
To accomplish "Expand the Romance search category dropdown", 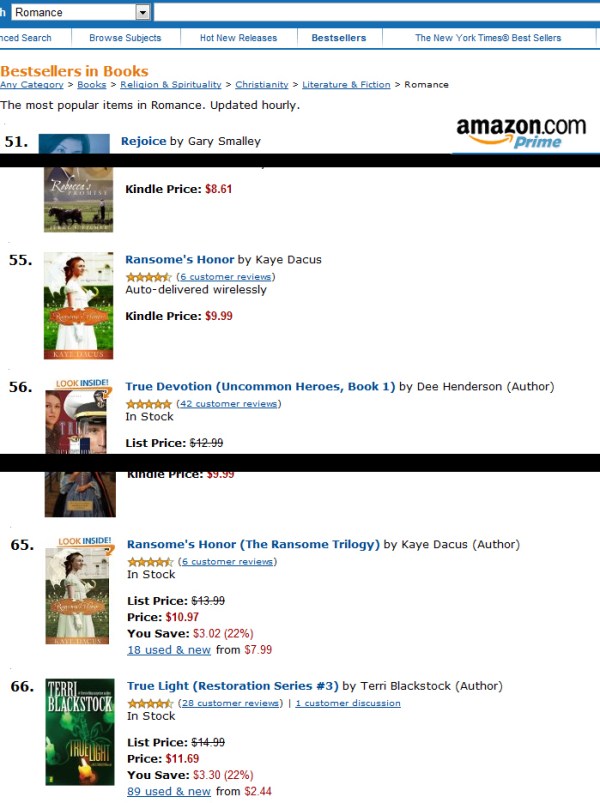I will pyautogui.click(x=143, y=12).
